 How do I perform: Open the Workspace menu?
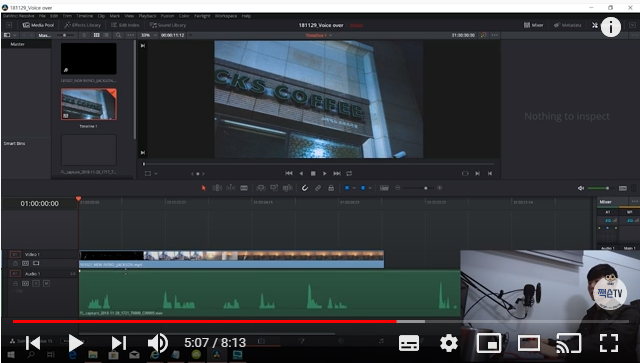click(226, 16)
